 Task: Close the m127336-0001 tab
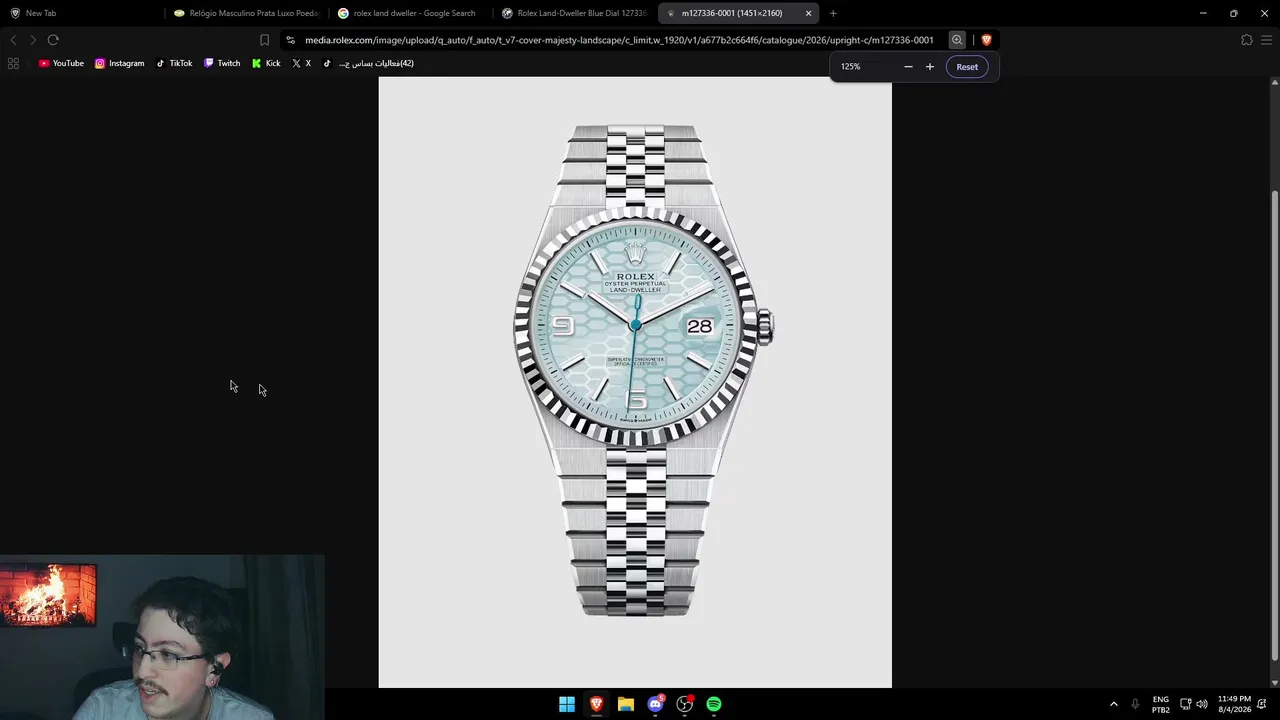coord(808,13)
